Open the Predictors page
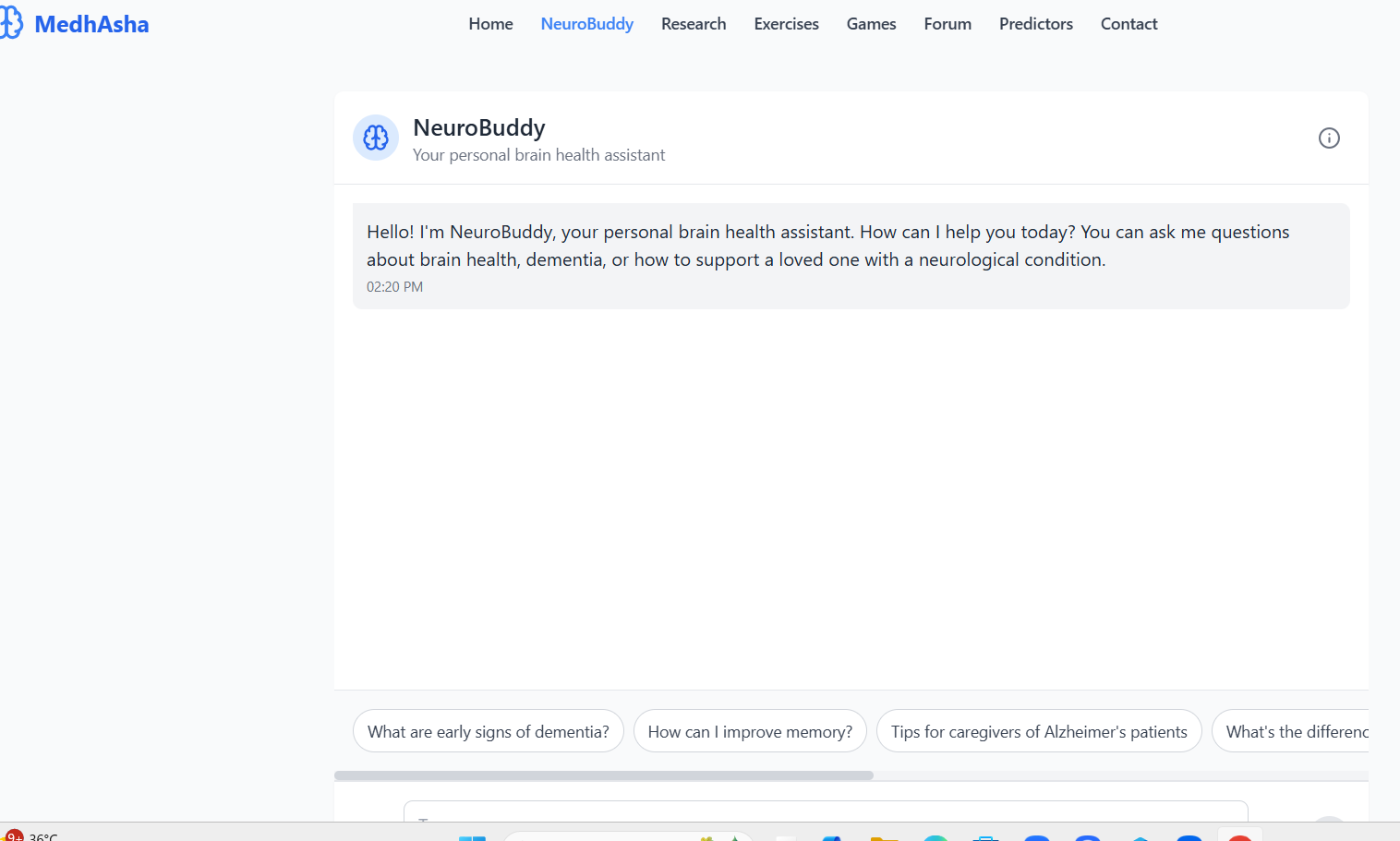 [x=1036, y=24]
